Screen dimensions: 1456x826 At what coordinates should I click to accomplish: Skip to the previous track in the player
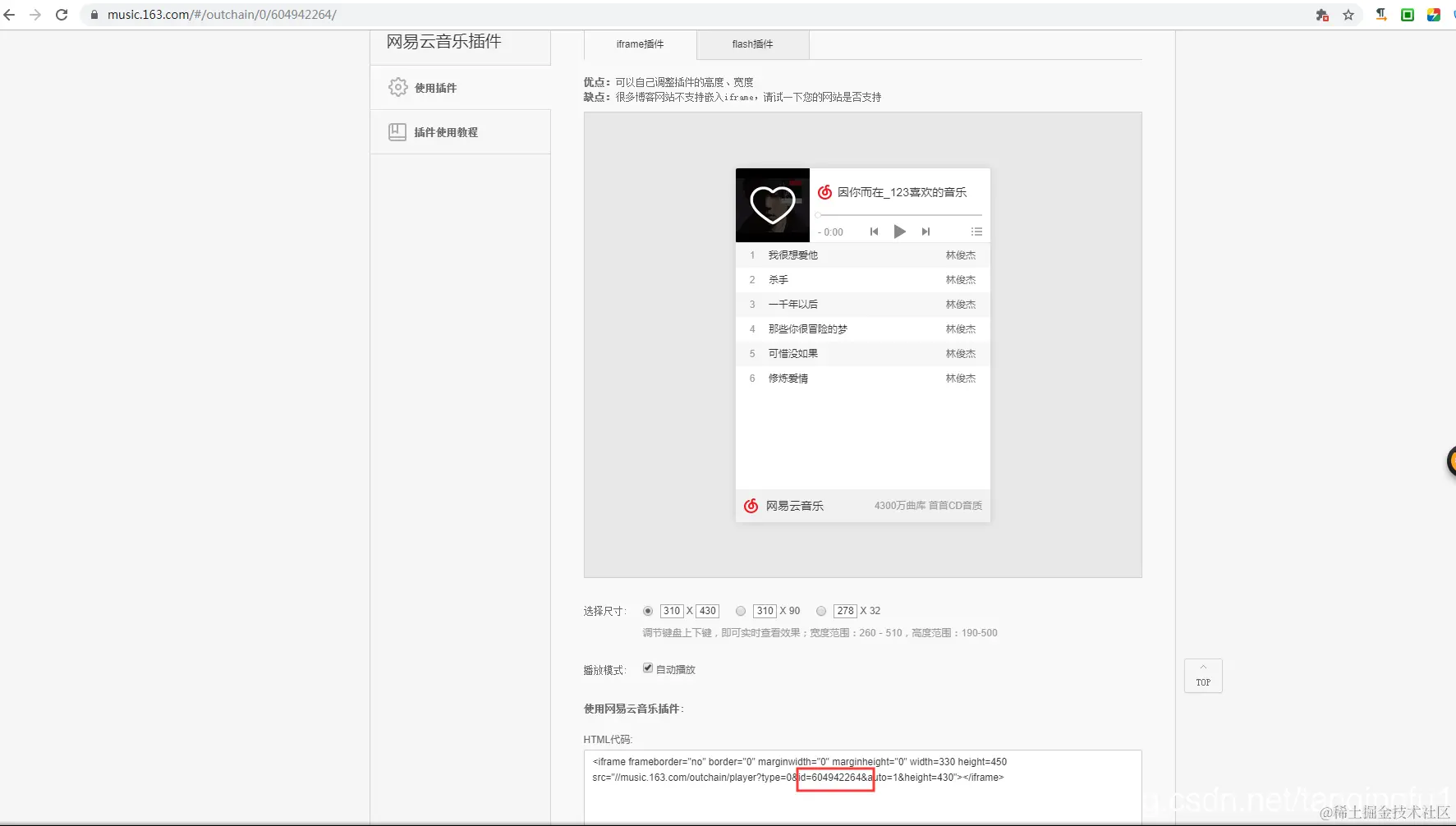[874, 232]
